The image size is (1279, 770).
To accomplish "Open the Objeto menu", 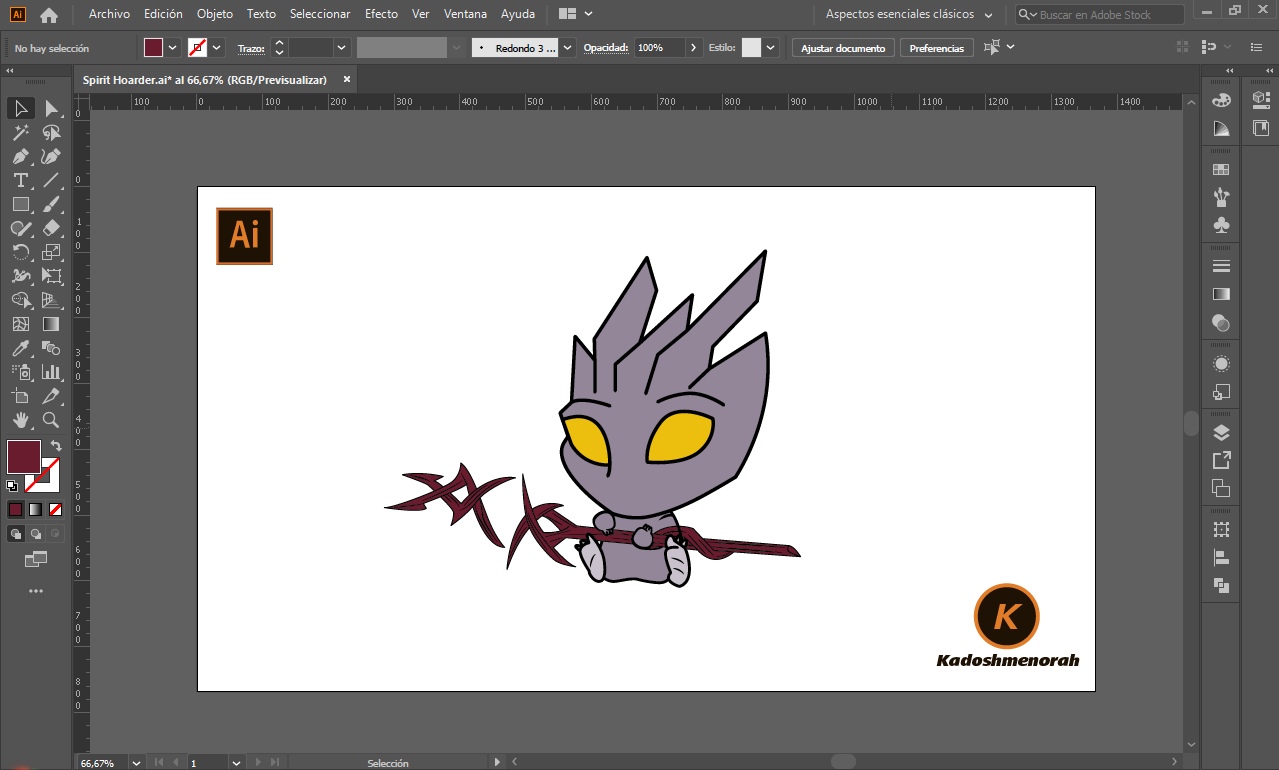I will [x=215, y=14].
